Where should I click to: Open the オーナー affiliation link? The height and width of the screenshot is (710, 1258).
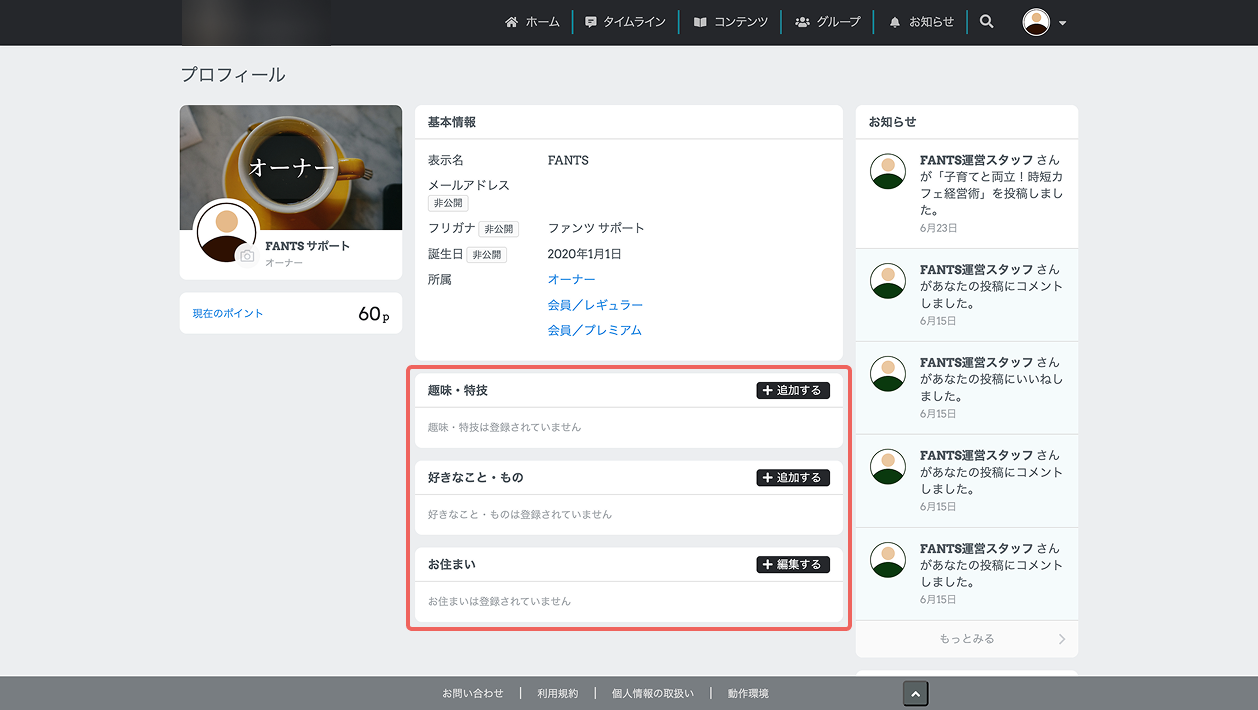571,279
